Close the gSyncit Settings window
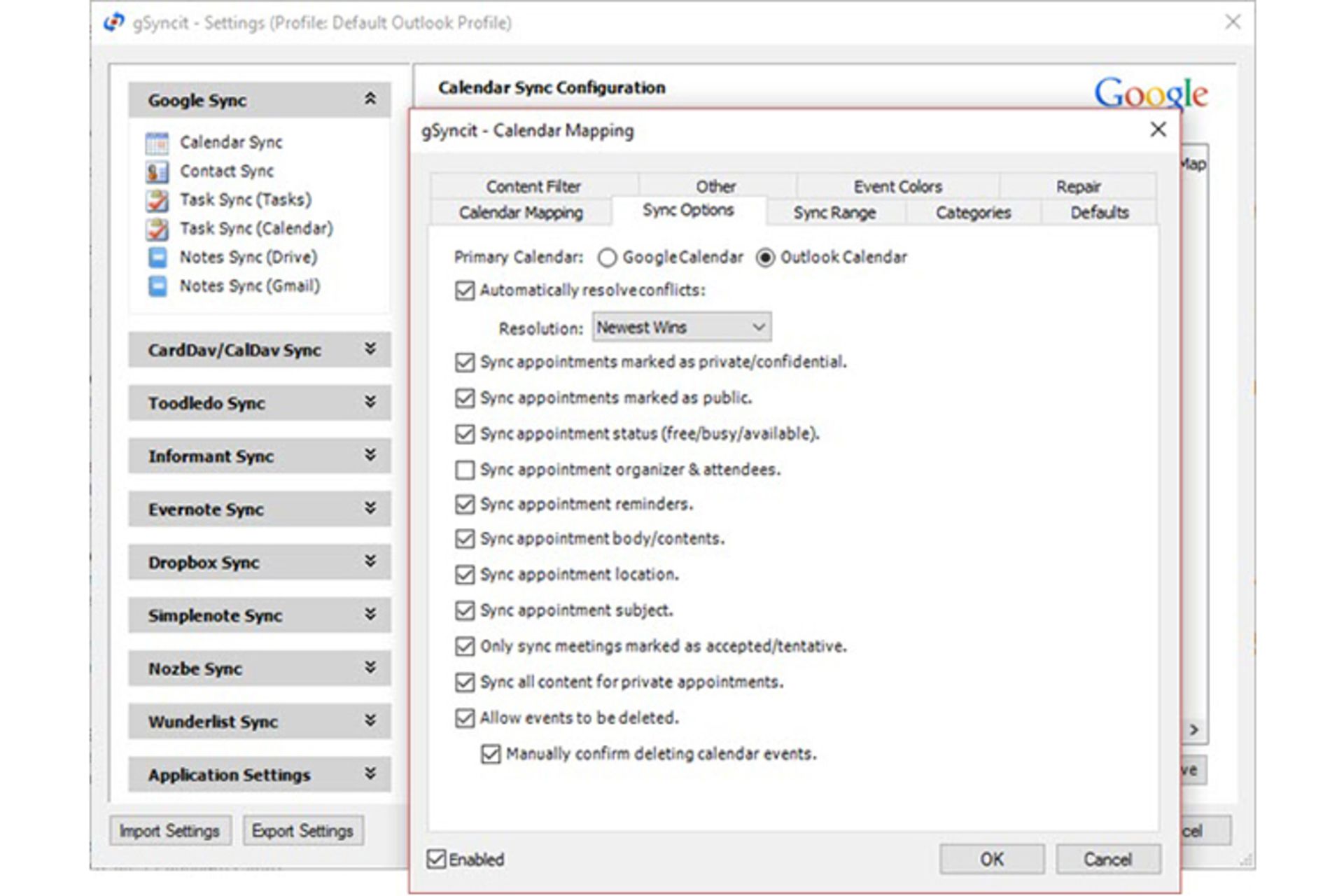Image resolution: width=1344 pixels, height=896 pixels. 1233,22
